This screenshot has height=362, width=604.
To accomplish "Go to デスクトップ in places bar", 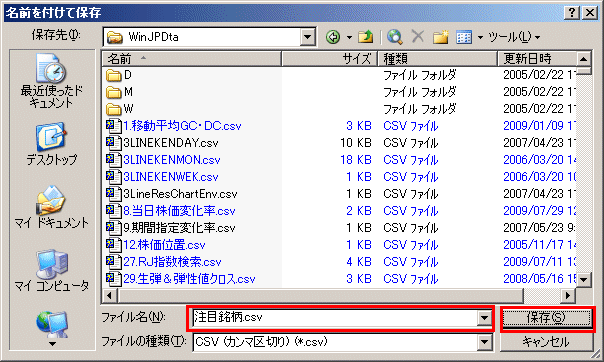I will (52, 144).
